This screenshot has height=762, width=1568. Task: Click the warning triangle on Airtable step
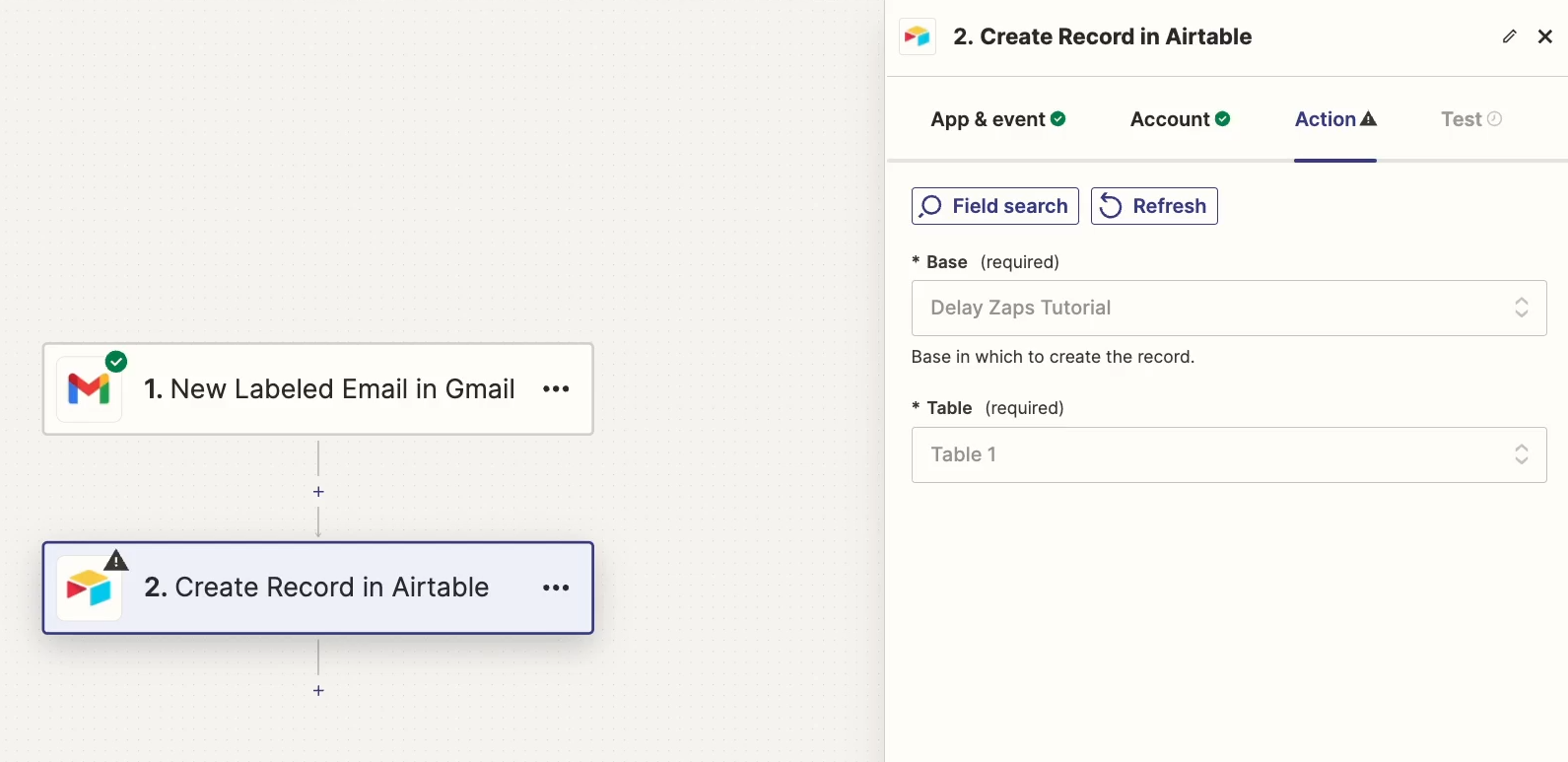pos(116,560)
